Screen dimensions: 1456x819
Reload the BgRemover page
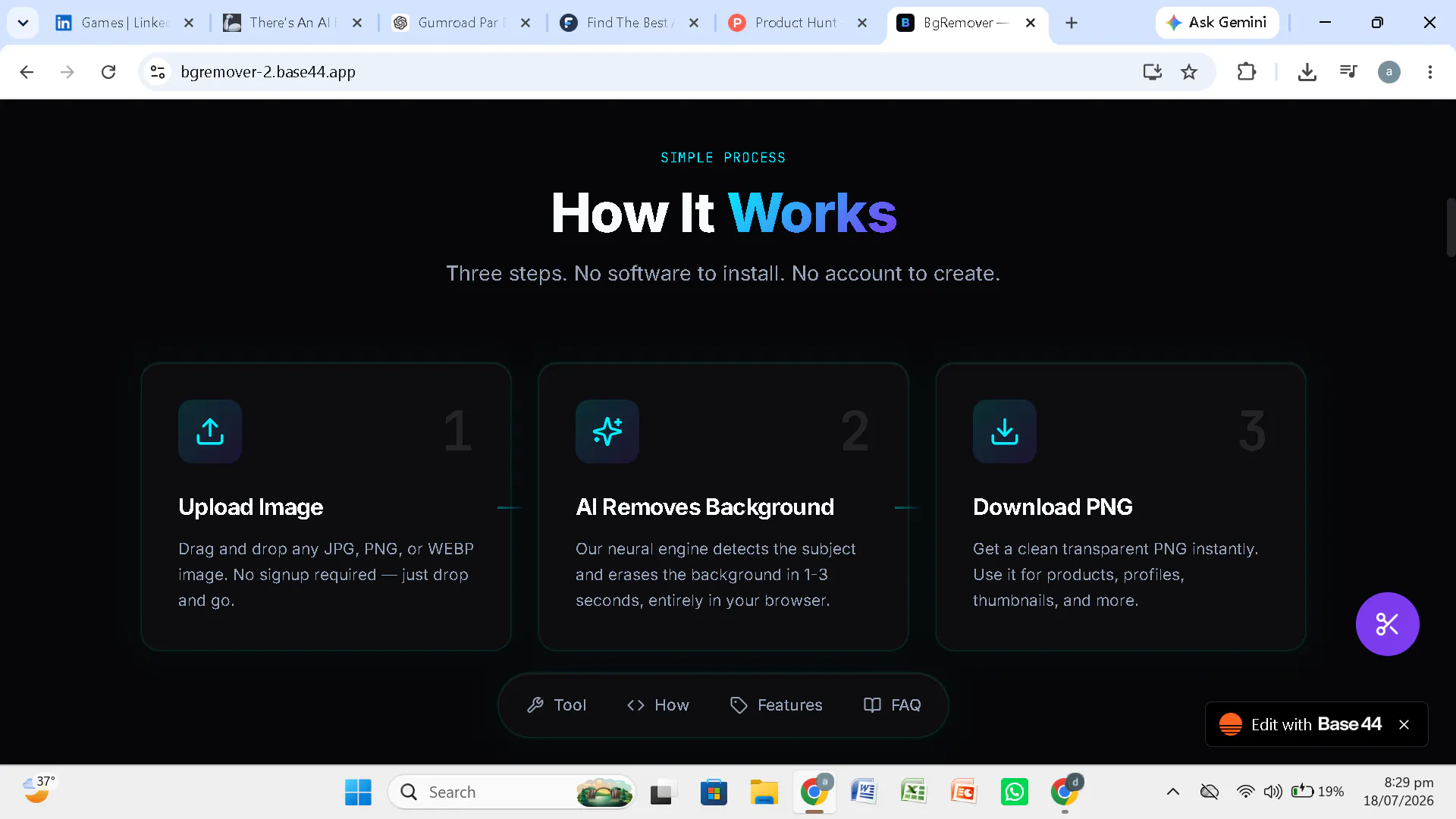[108, 72]
